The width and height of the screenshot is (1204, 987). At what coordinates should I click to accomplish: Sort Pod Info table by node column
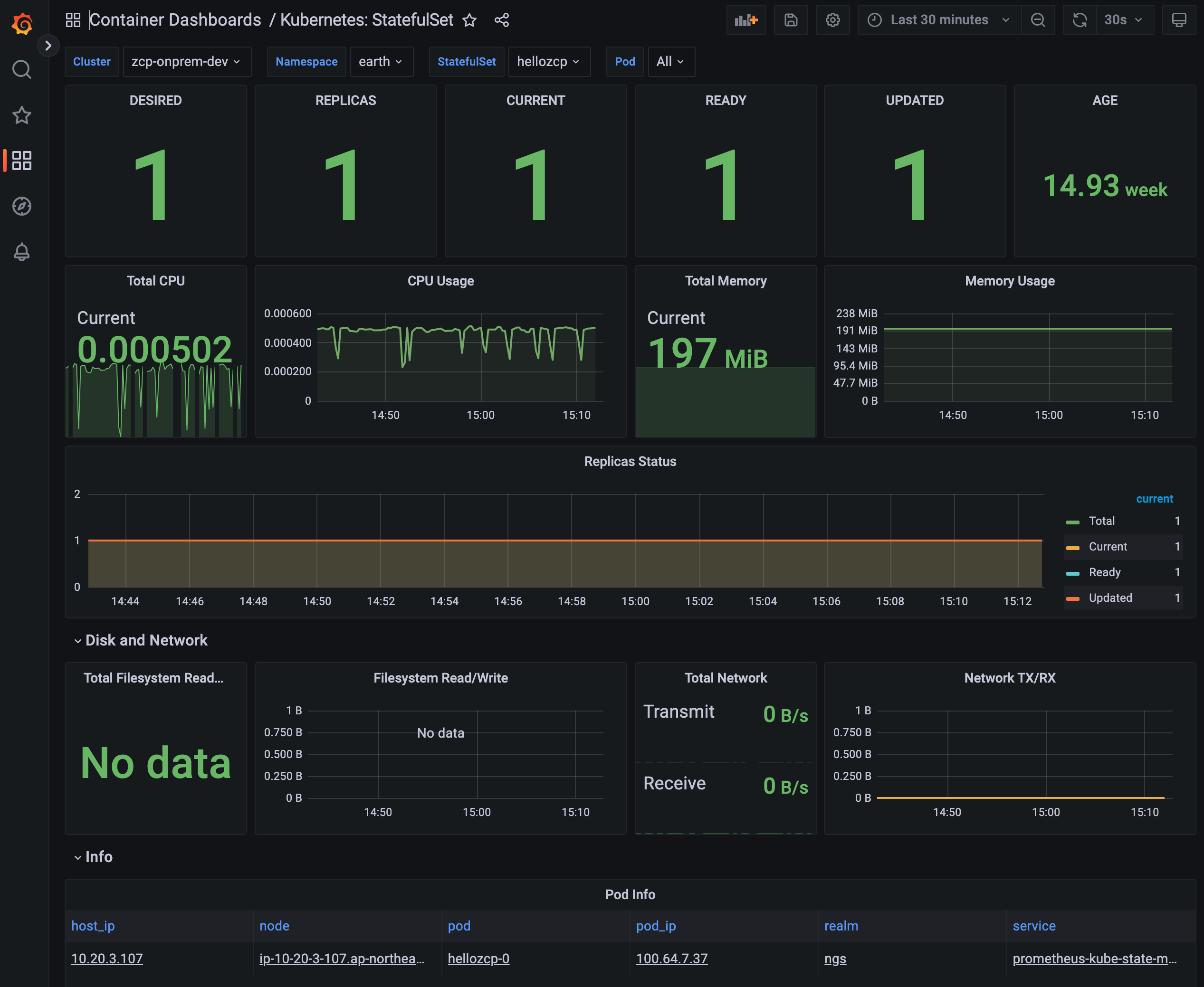click(274, 926)
